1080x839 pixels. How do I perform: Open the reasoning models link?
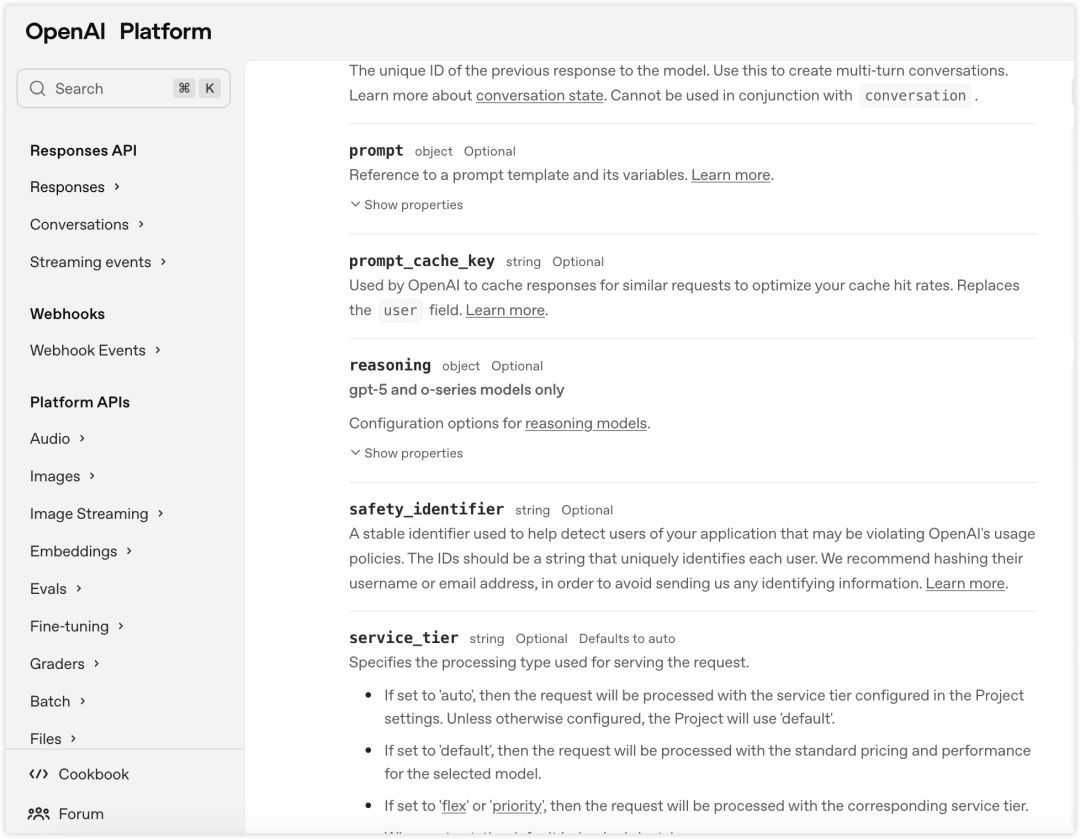586,423
